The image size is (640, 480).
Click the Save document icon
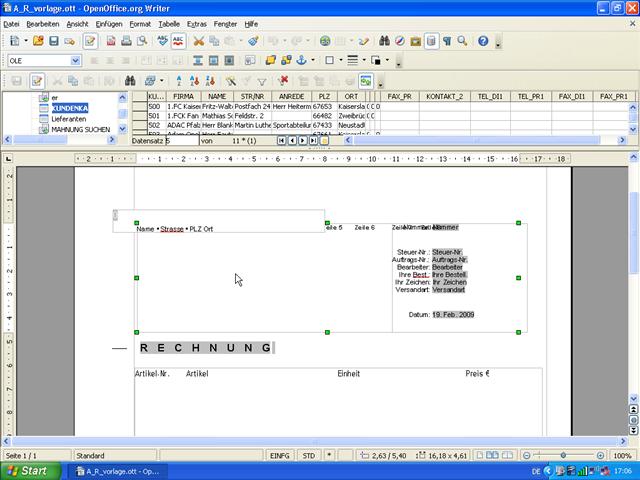[x=54, y=41]
